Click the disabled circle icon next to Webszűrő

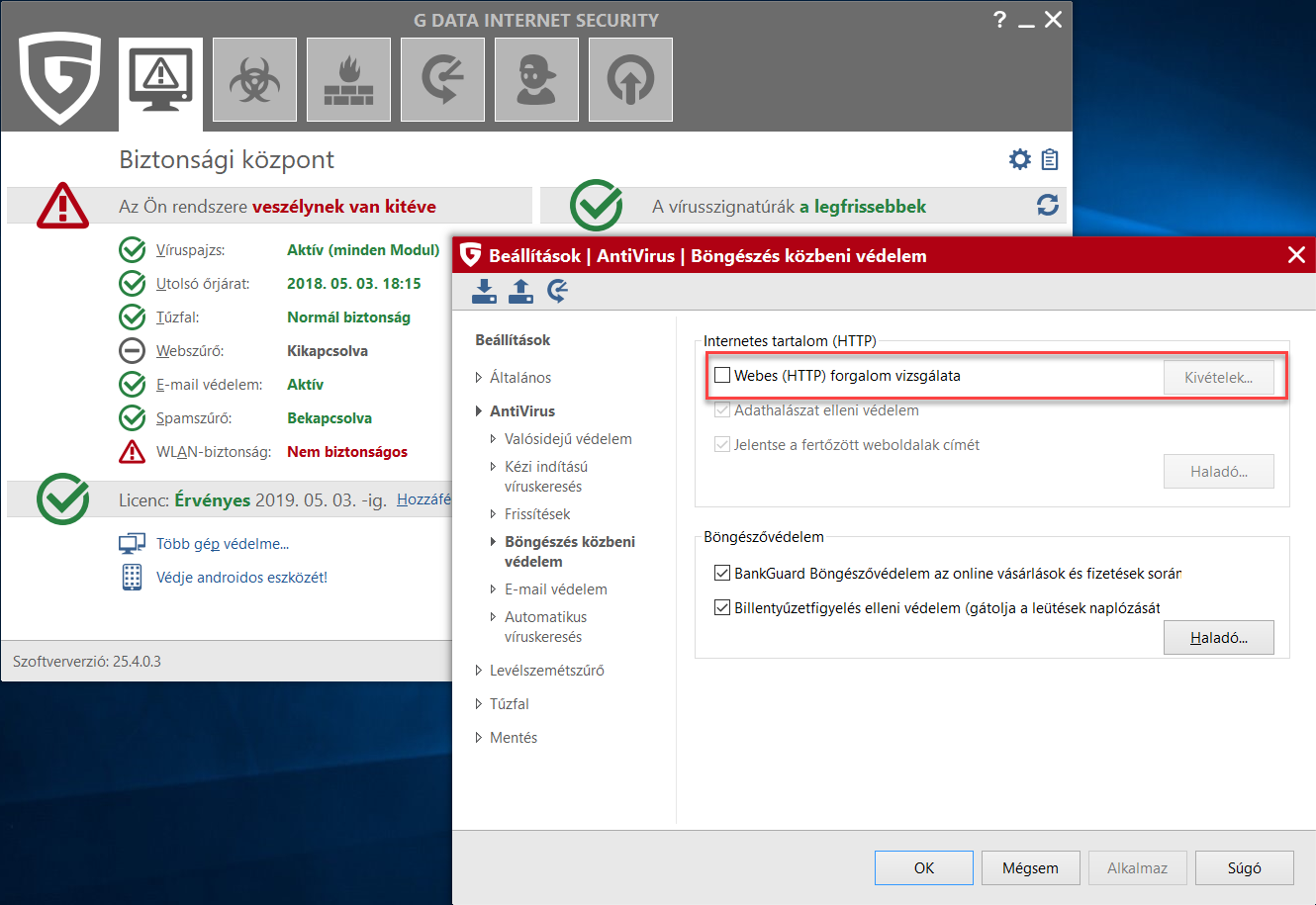pos(132,351)
